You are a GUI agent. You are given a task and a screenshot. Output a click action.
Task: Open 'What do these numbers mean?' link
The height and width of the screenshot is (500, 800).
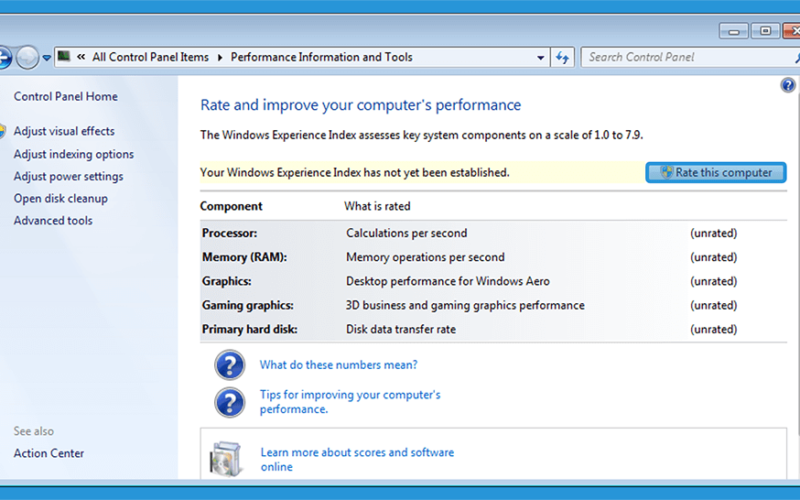coord(338,365)
